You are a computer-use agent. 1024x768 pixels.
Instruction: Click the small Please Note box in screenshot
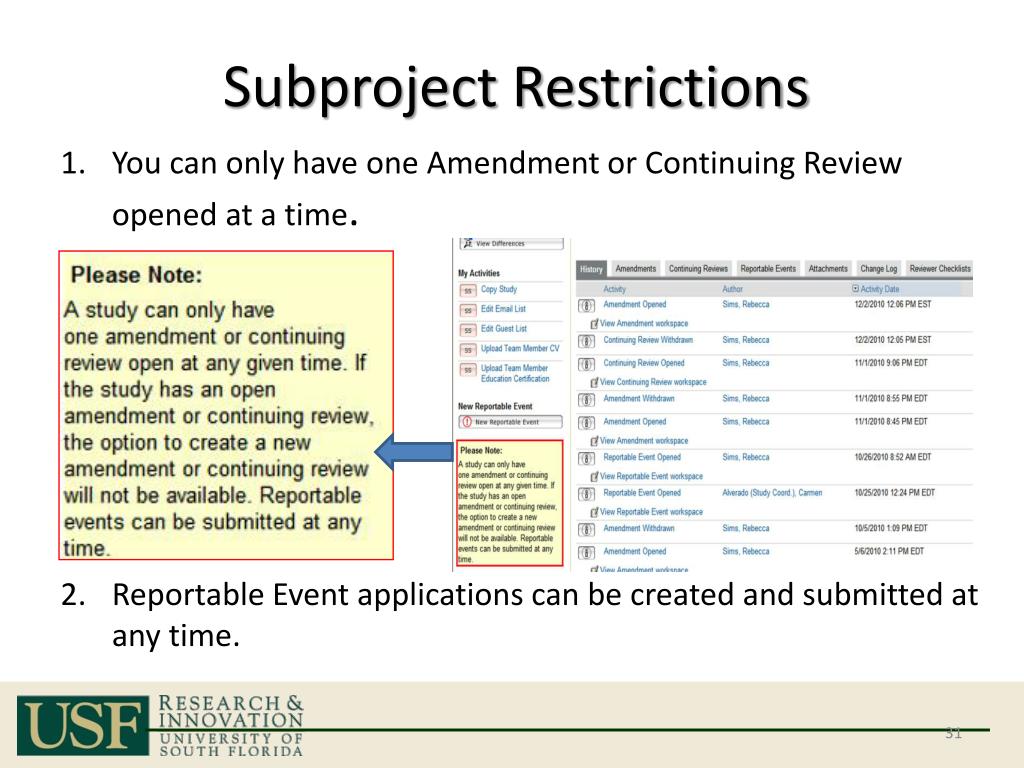509,503
